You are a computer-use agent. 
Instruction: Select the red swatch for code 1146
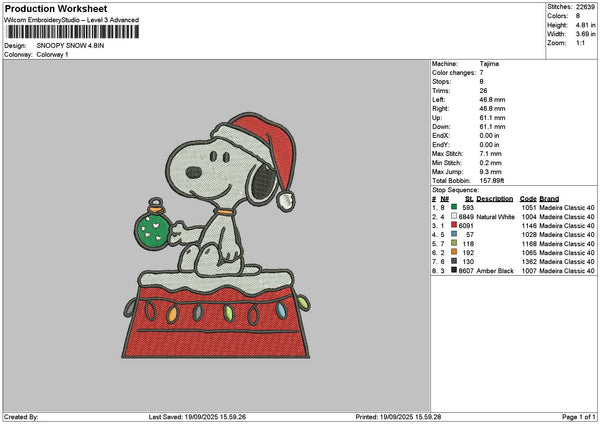[x=454, y=225]
